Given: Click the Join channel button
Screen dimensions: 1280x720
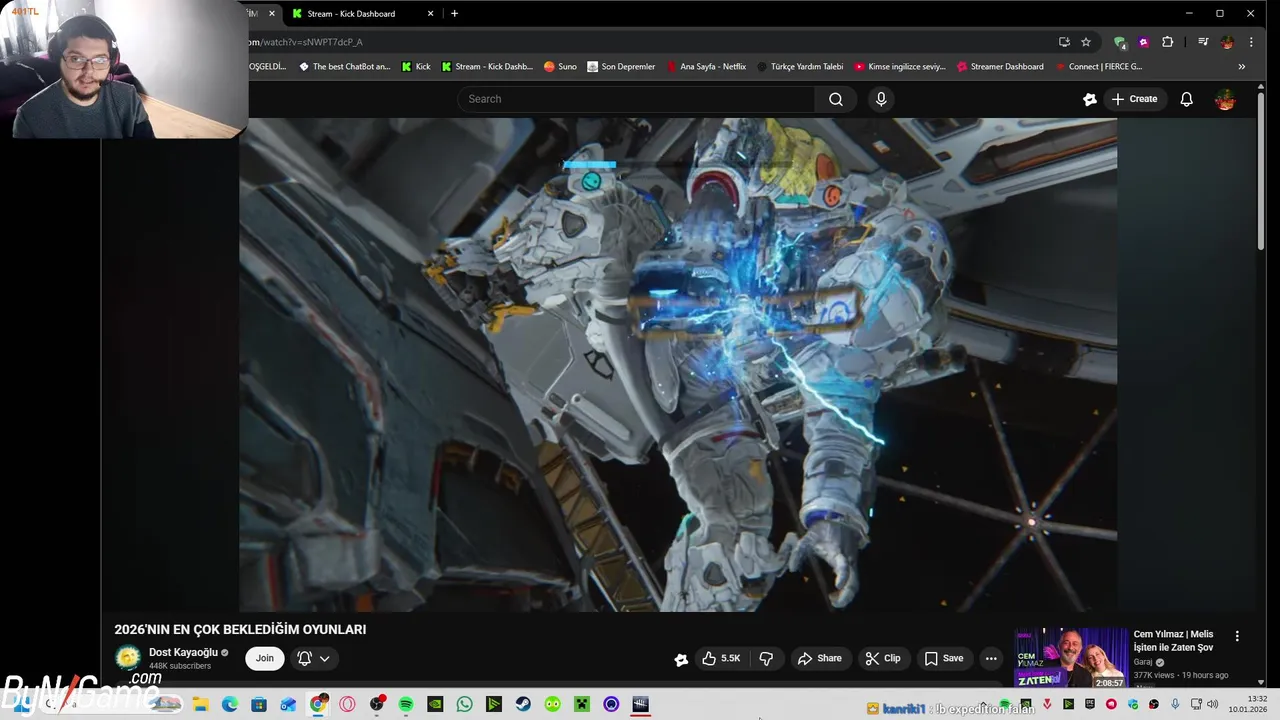Looking at the screenshot, I should pos(264,658).
